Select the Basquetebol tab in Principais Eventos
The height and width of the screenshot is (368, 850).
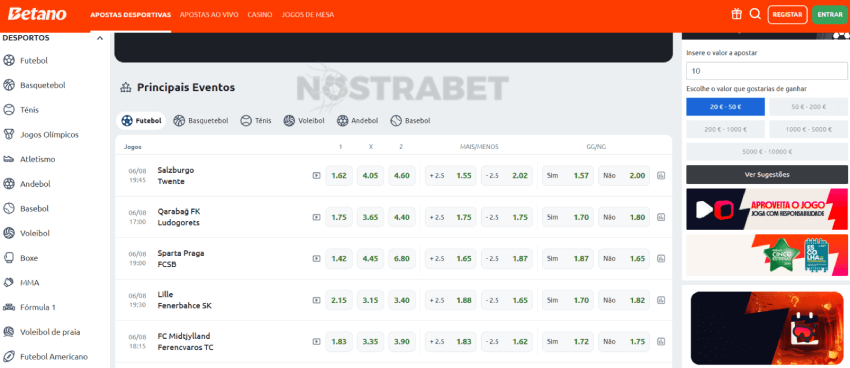pyautogui.click(x=201, y=121)
